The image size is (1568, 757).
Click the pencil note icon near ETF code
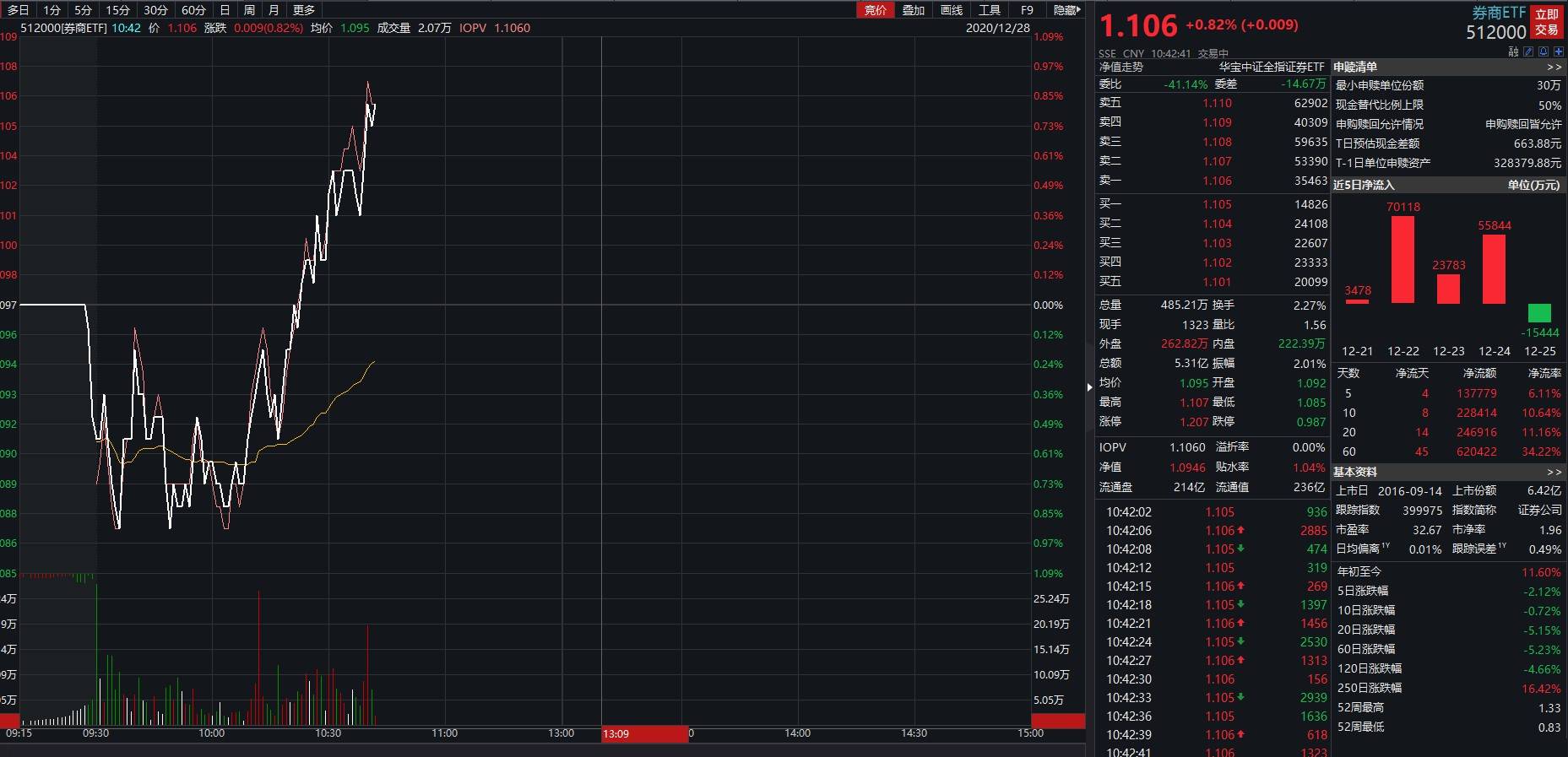coord(1528,51)
